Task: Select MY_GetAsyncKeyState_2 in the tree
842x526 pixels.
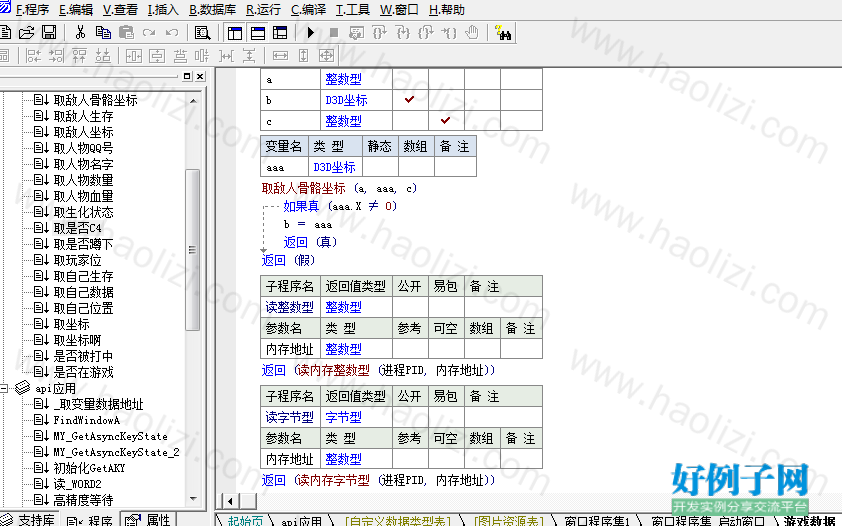Action: tap(116, 452)
